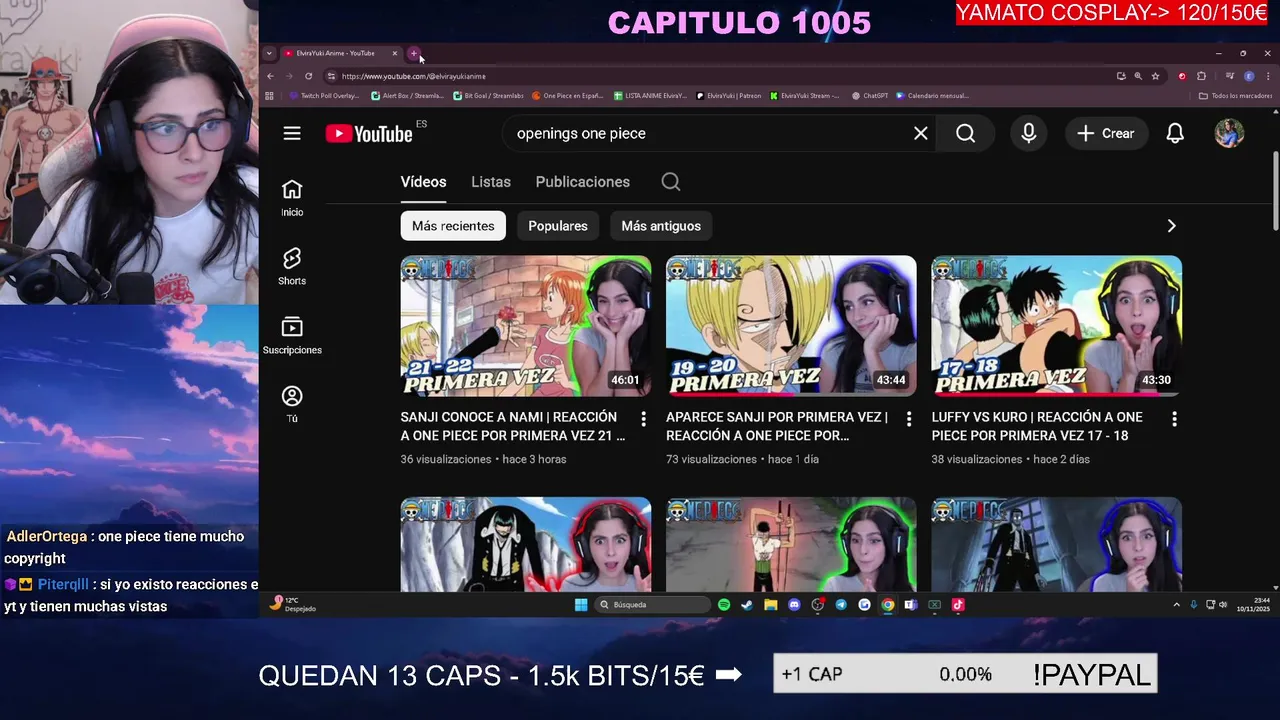The image size is (1280, 720).
Task: Click the Crear button
Action: click(1105, 133)
